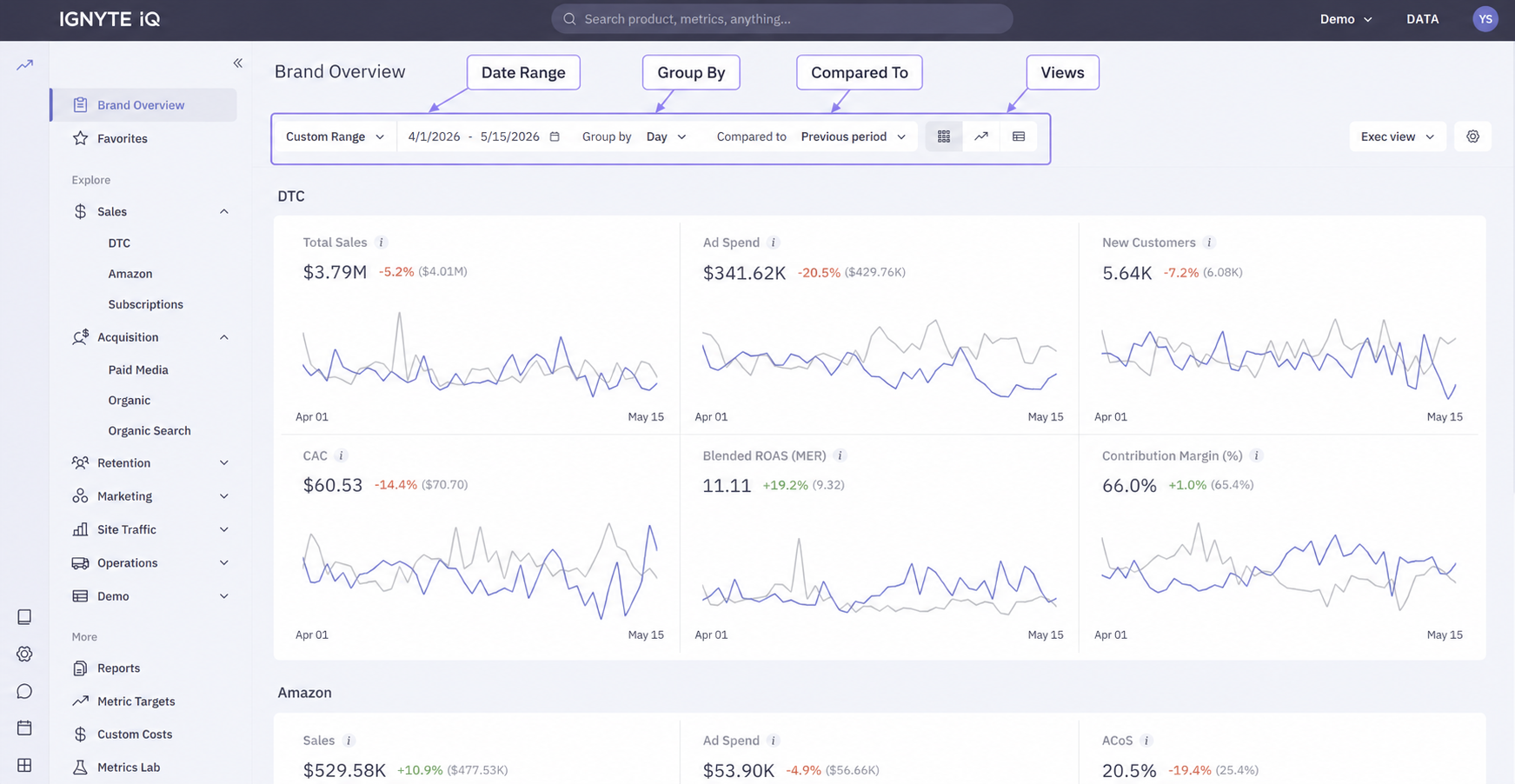Click the Amazon Sales value $529.58K
This screenshot has width=1515, height=784.
point(344,770)
